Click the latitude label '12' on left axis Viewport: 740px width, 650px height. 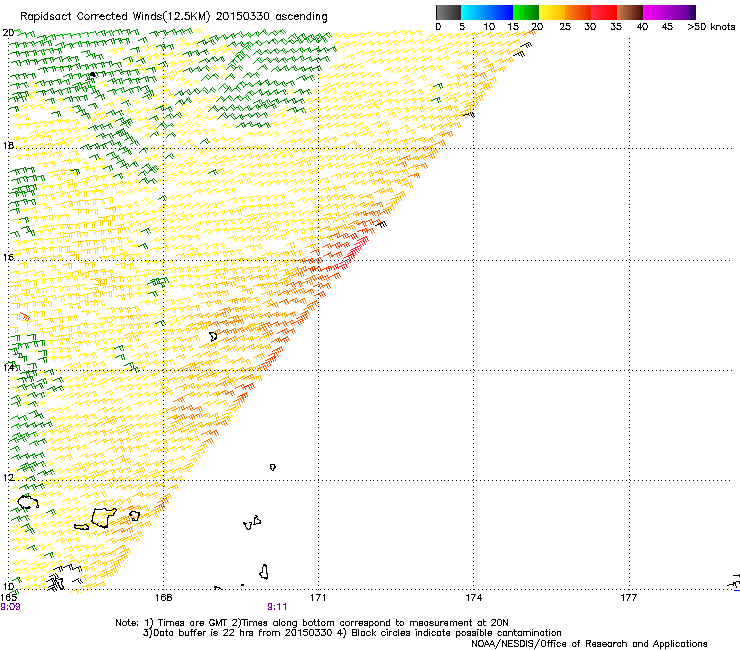(8, 478)
